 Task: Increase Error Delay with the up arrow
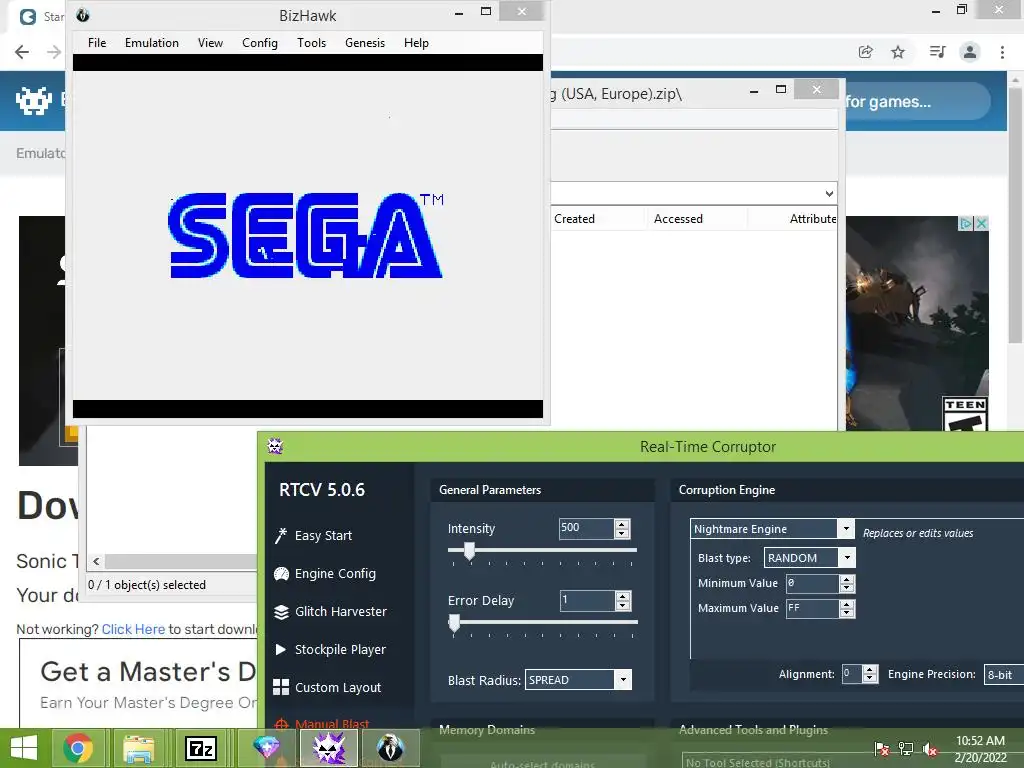pyautogui.click(x=623, y=596)
